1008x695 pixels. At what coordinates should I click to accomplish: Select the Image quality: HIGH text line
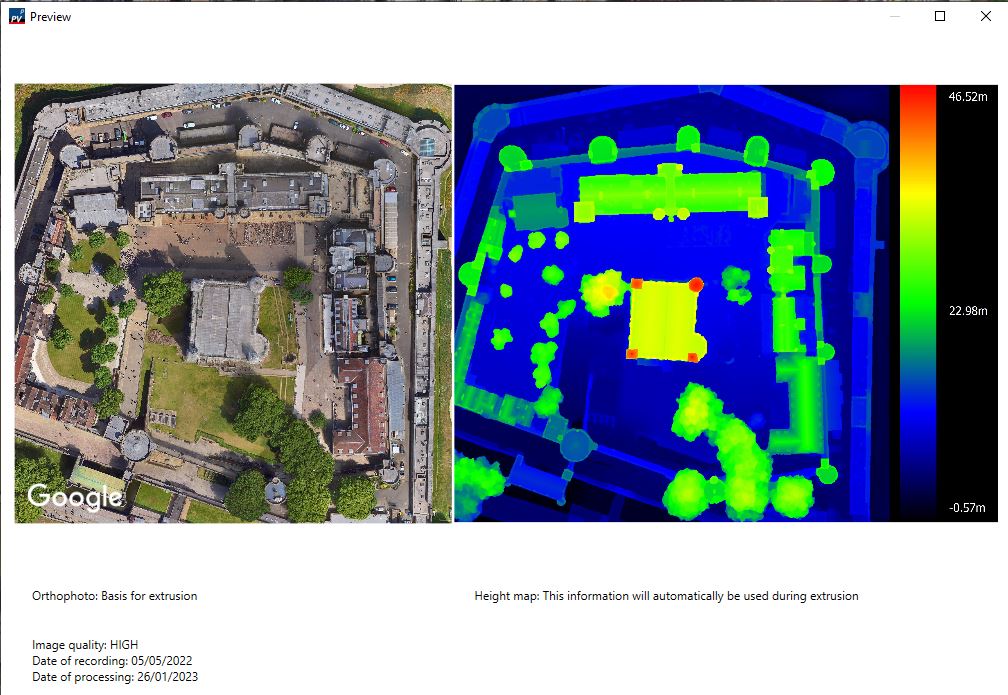pos(85,645)
